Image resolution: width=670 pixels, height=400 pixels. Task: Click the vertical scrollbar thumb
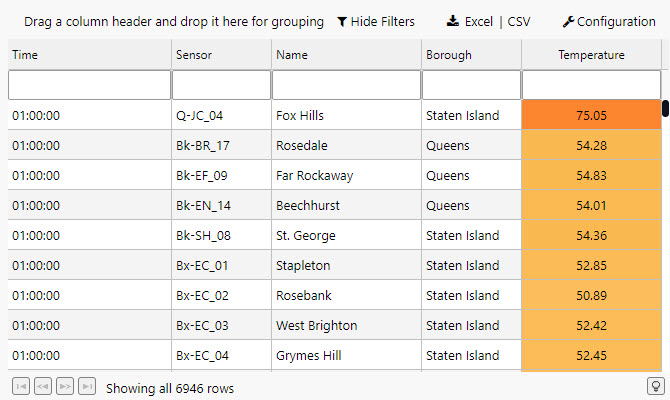[665, 108]
